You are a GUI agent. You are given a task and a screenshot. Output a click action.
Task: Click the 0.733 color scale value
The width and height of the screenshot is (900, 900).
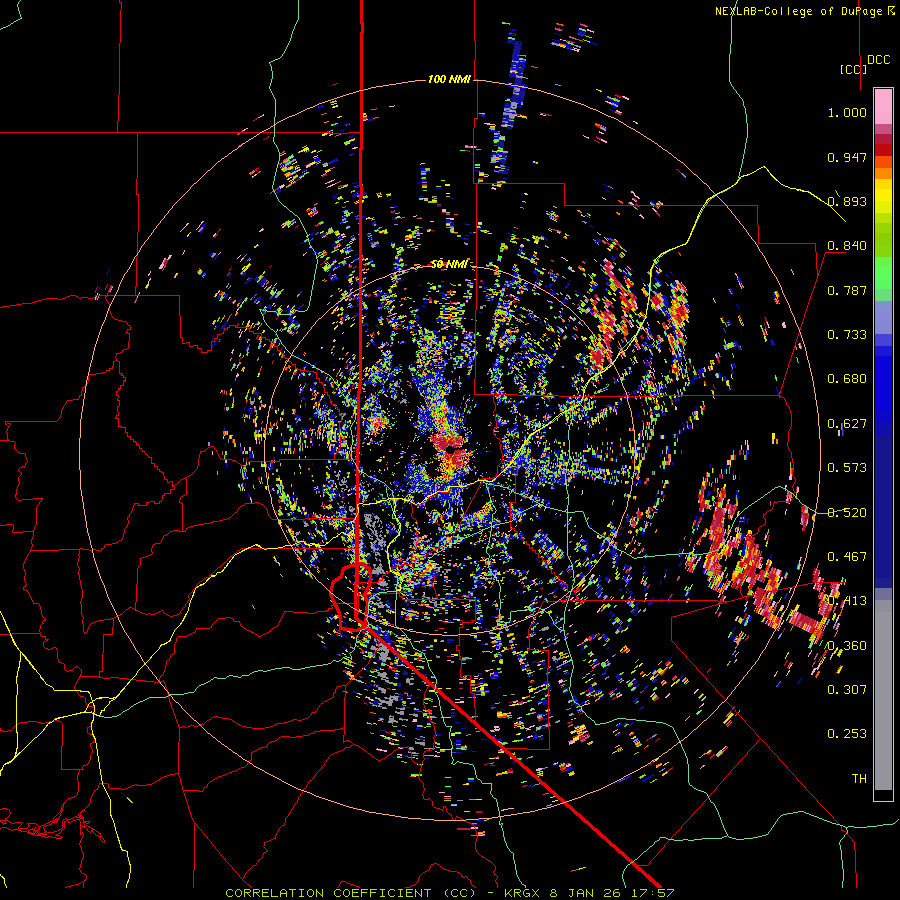click(x=847, y=335)
